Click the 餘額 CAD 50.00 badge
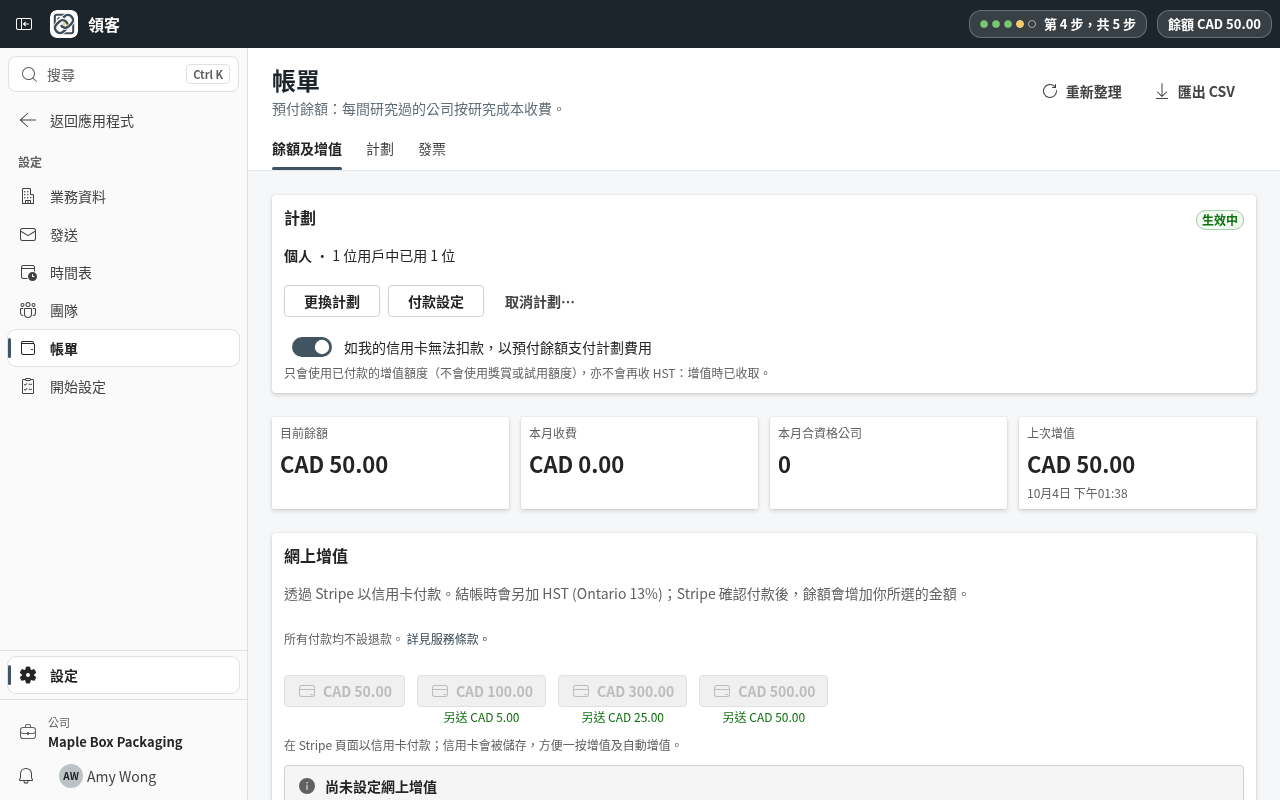Image resolution: width=1280 pixels, height=800 pixels. pos(1214,24)
